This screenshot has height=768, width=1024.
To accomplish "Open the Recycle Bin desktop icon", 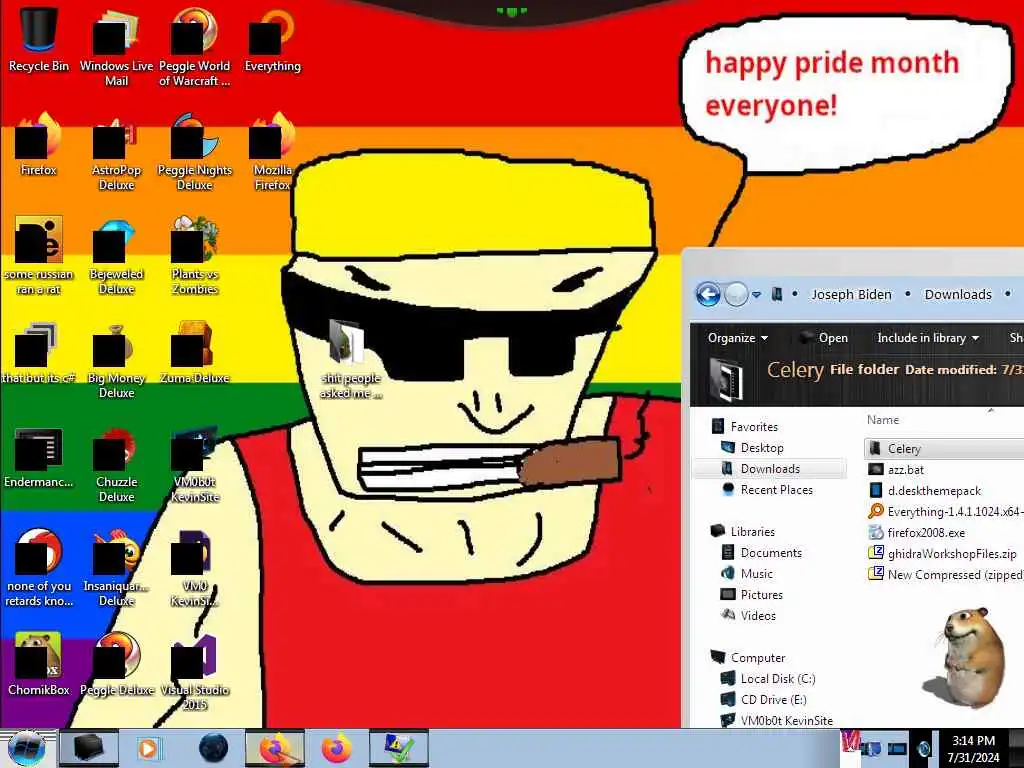I will [39, 39].
